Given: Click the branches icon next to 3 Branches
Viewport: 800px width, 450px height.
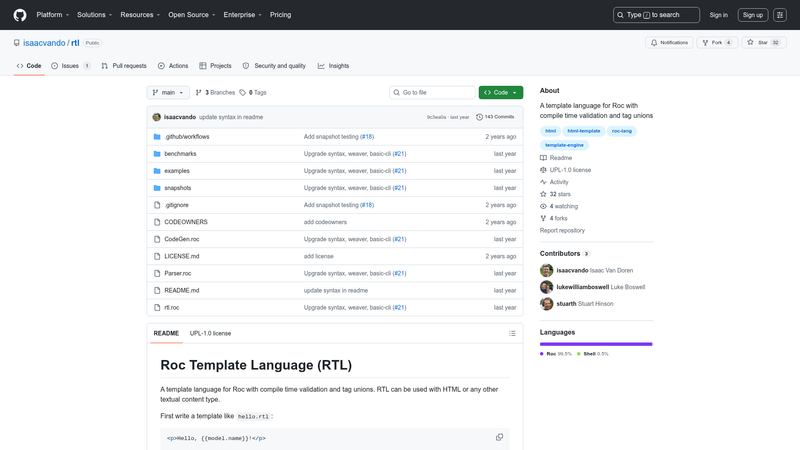Looking at the screenshot, I should pyautogui.click(x=198, y=92).
